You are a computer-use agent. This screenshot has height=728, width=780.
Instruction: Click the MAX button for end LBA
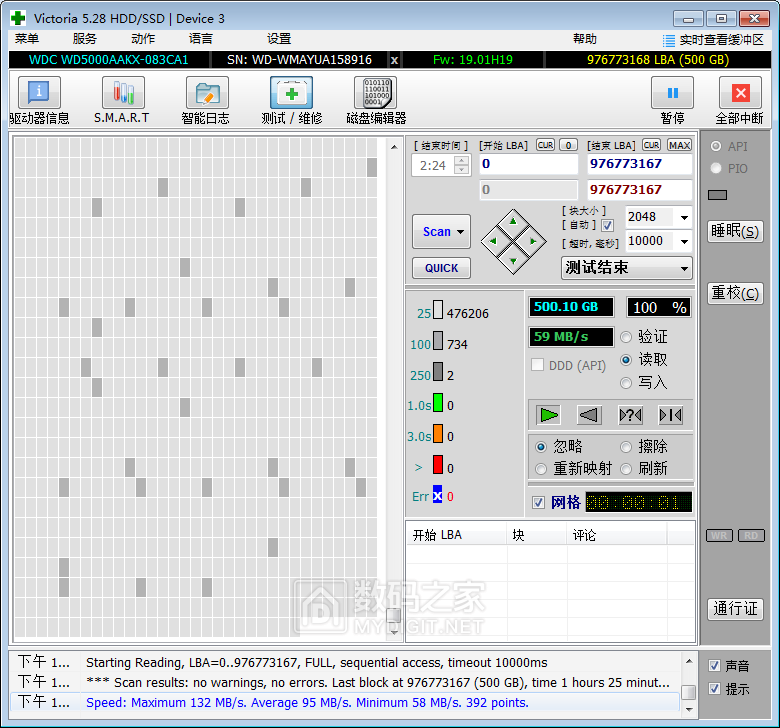coord(679,145)
